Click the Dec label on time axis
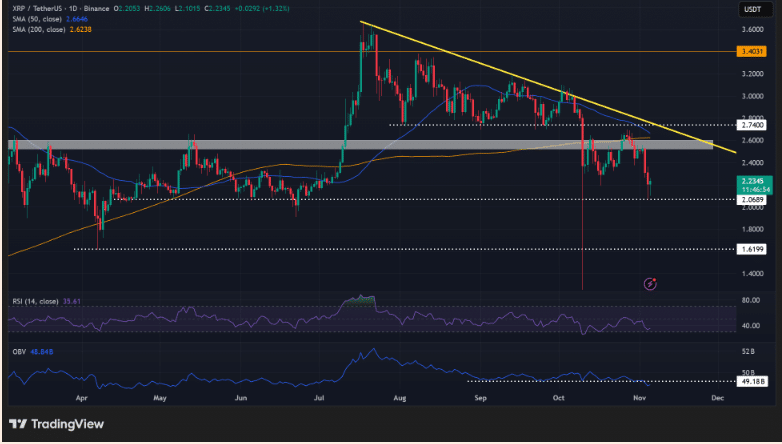Image resolution: width=782 pixels, height=444 pixels. 717,398
